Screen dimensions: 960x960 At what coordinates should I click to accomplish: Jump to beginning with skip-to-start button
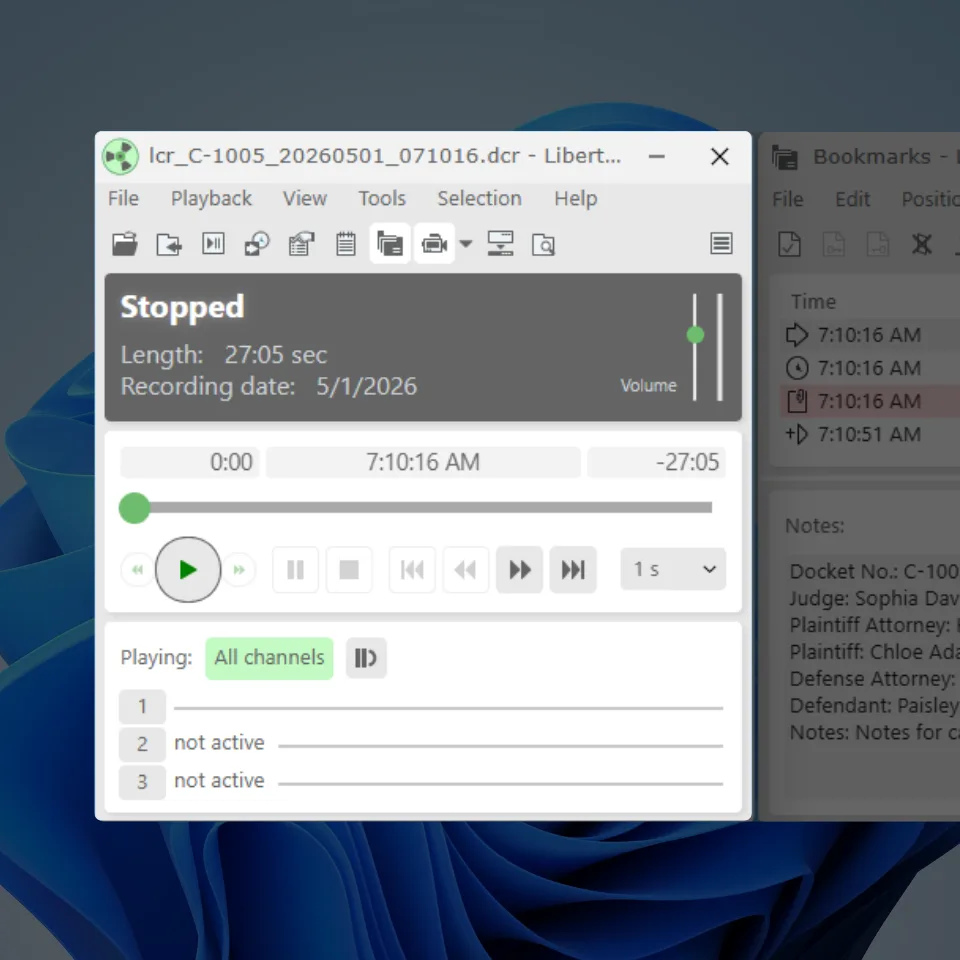[412, 570]
